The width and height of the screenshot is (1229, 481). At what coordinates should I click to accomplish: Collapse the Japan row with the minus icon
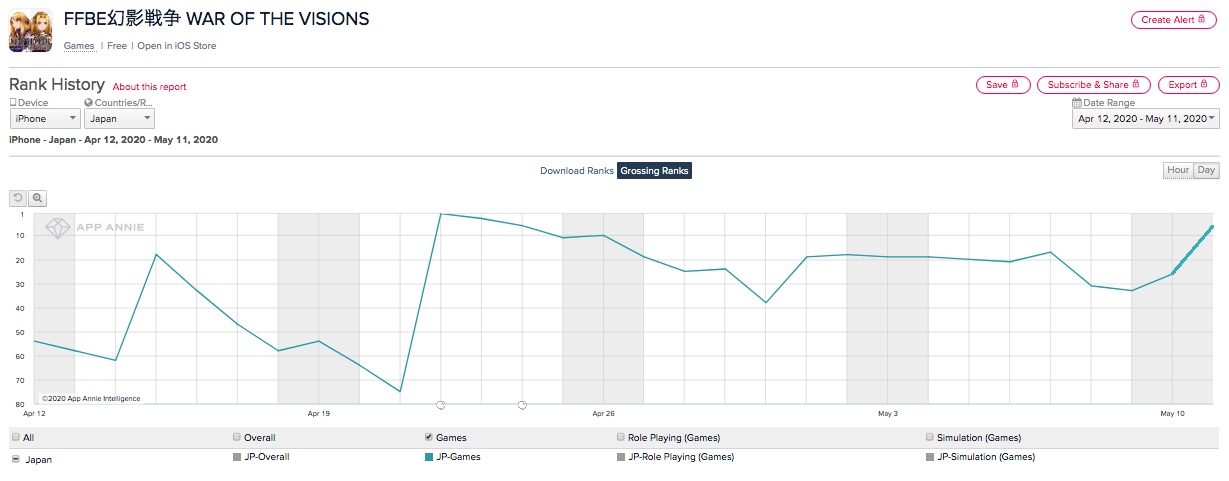[15, 459]
